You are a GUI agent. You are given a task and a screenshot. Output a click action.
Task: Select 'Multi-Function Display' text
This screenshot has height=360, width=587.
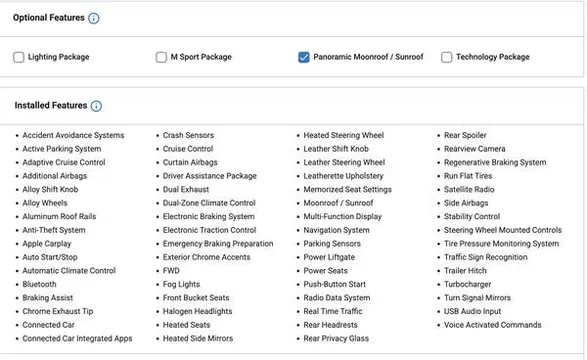pos(343,216)
